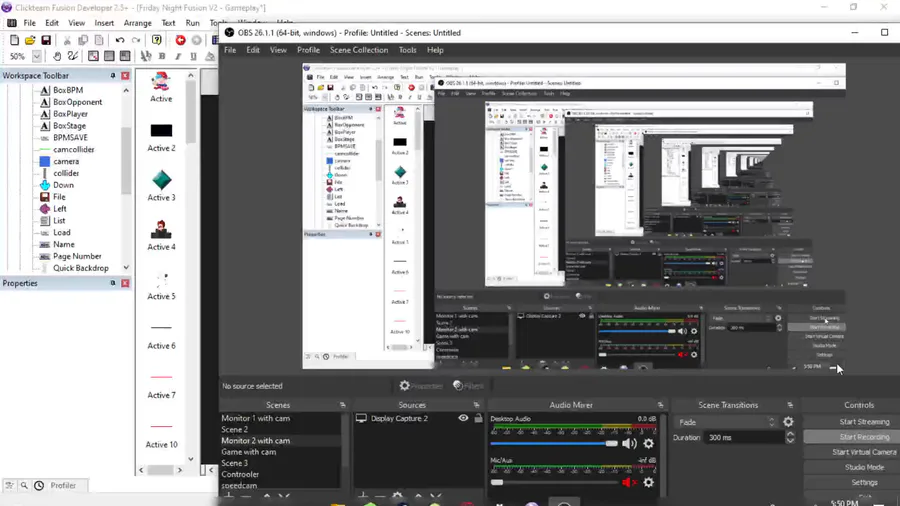Click the Duration stepper arrows

pyautogui.click(x=790, y=437)
